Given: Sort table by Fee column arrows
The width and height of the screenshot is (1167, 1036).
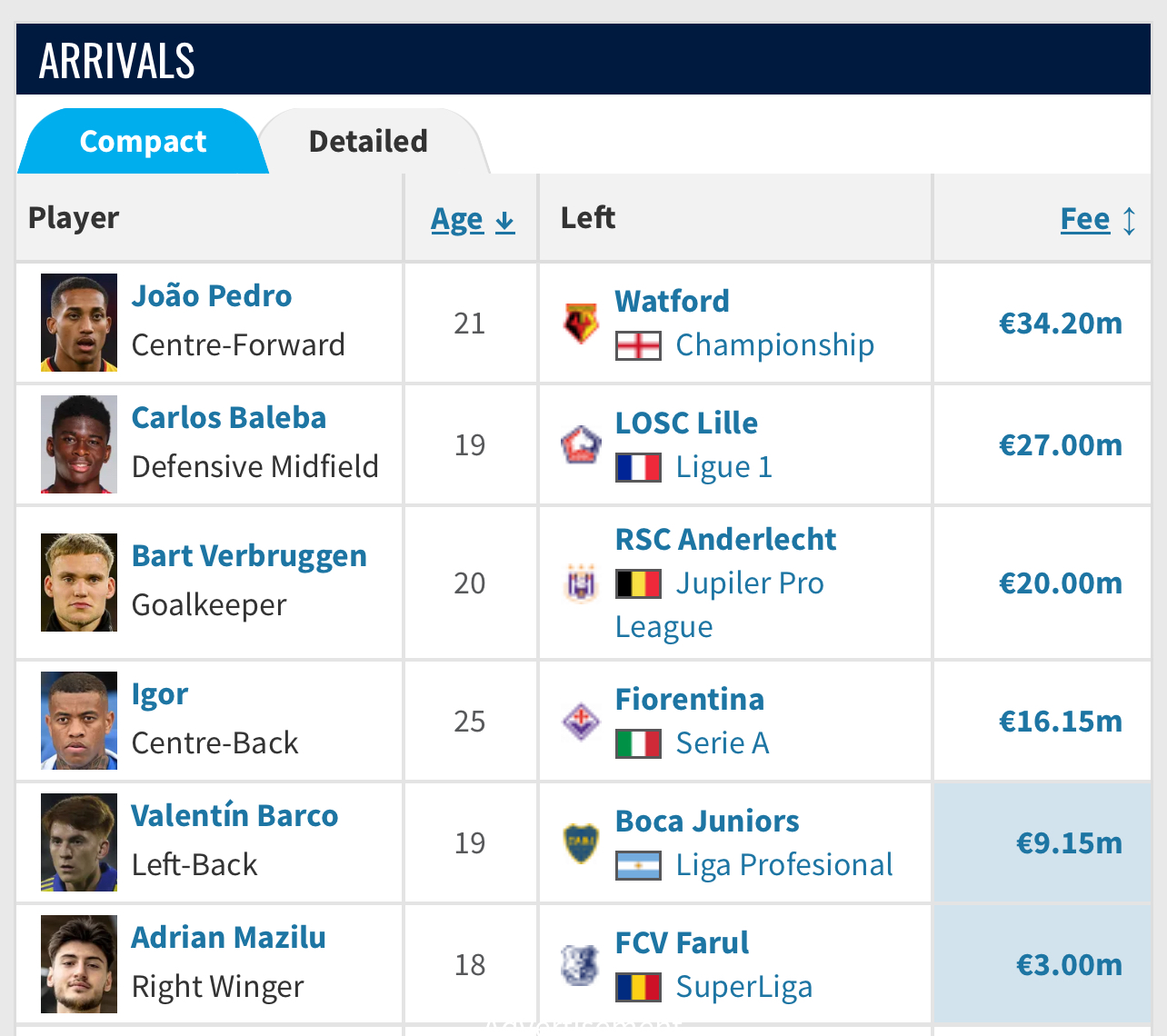Looking at the screenshot, I should 1129,221.
